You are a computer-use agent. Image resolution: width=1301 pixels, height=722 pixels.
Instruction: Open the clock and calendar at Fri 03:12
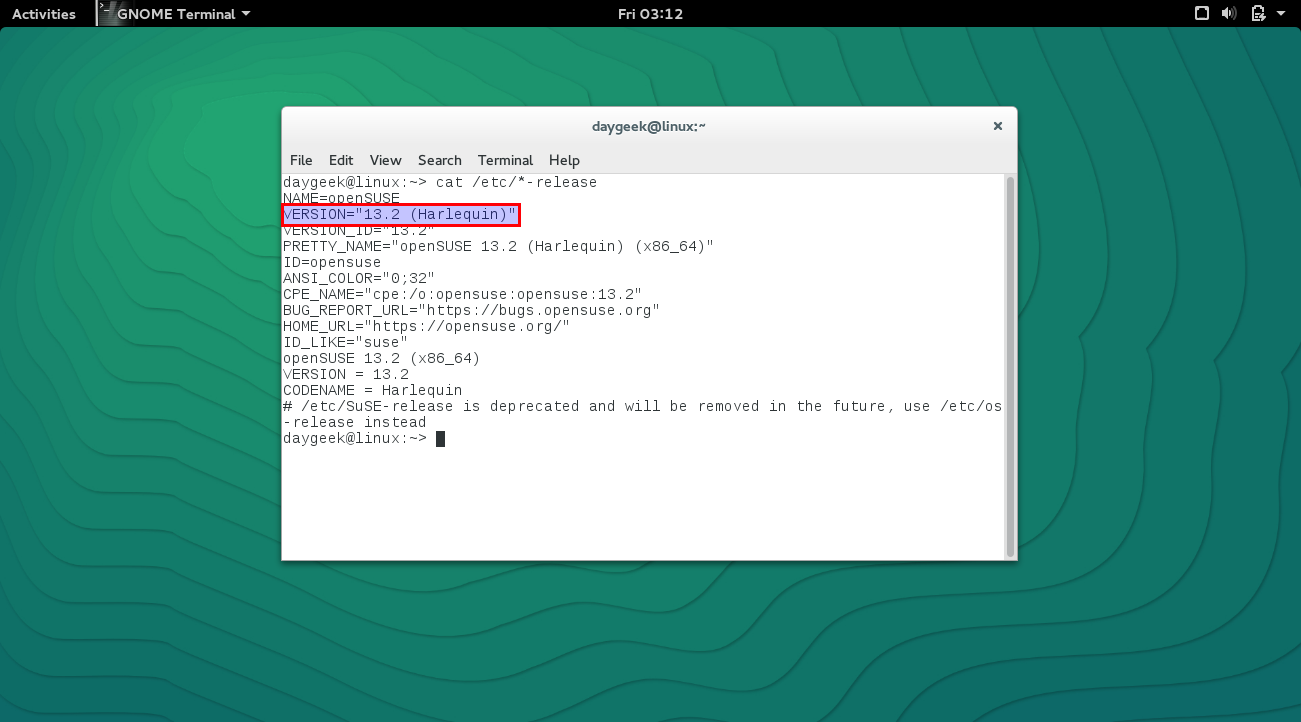(x=650, y=14)
